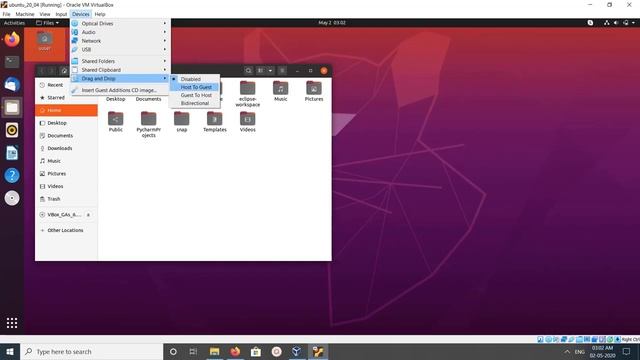640x360 pixels.
Task: Open the Music folder in file grid
Action: (280, 91)
